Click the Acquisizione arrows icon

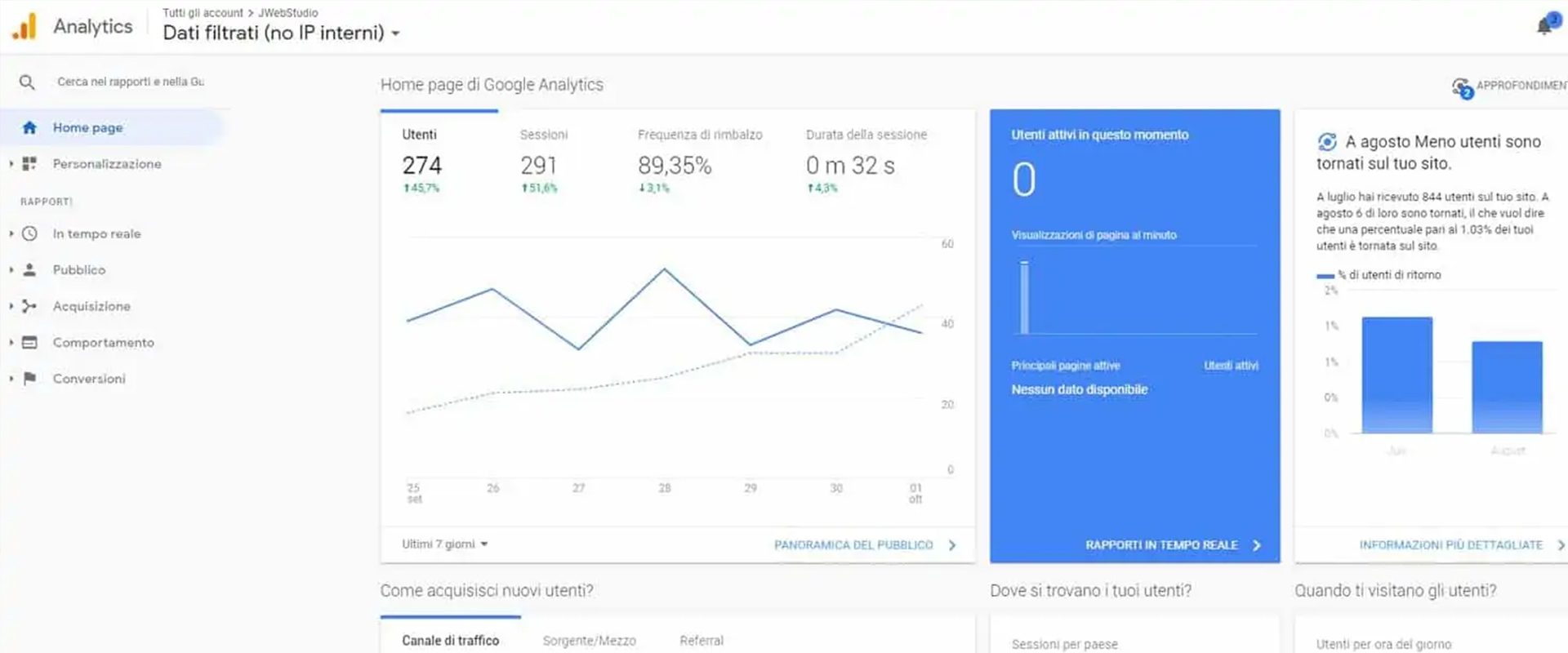(x=29, y=306)
